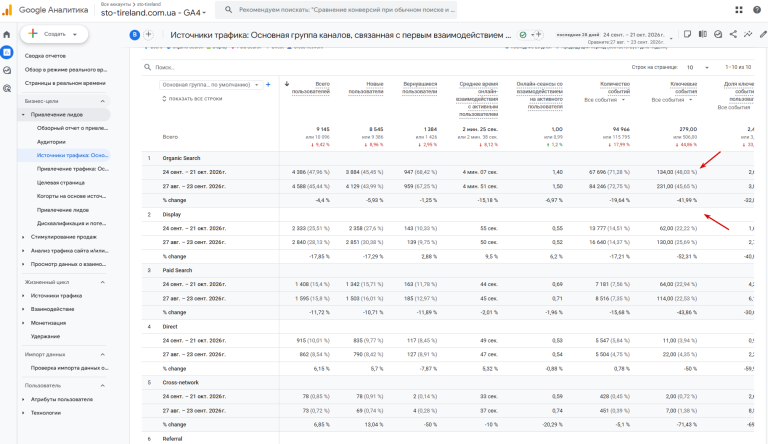Open the Reports bar chart sidebar icon
768x444 pixels.
click(x=7, y=52)
